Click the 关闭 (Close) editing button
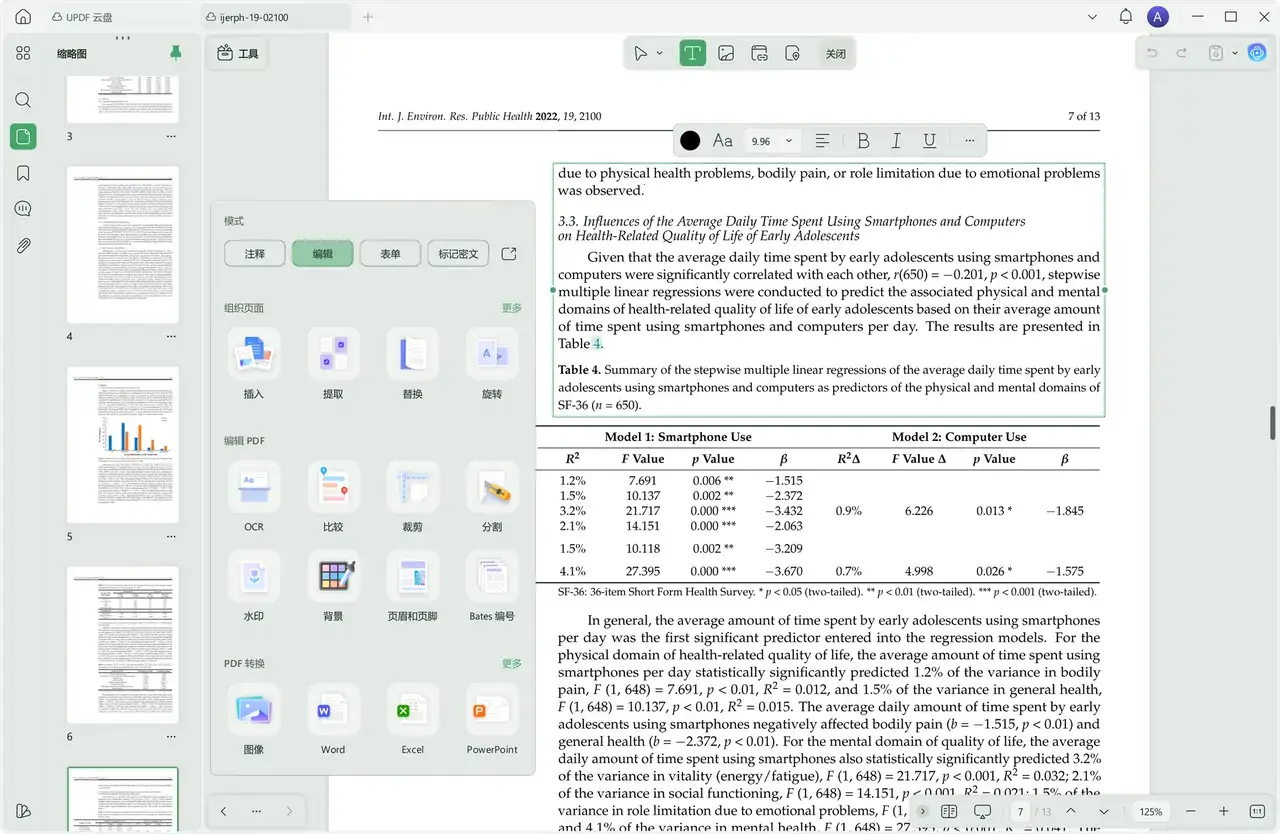This screenshot has height=834, width=1280. [835, 53]
